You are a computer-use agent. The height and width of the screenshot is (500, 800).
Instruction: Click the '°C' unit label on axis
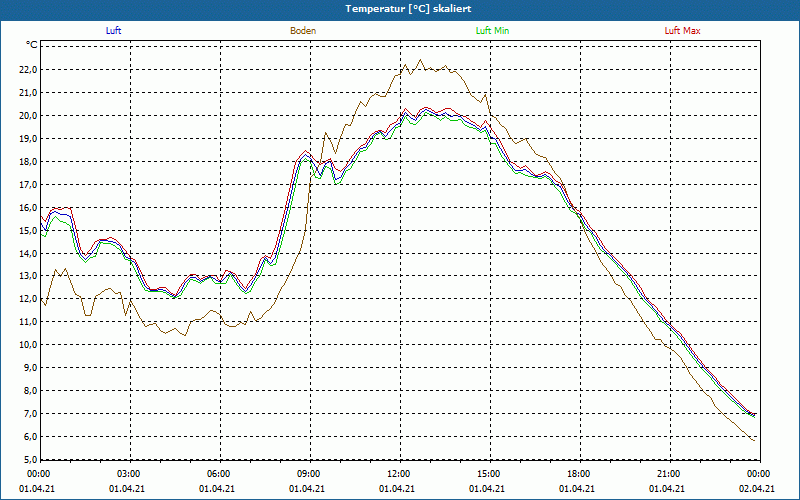click(x=32, y=45)
